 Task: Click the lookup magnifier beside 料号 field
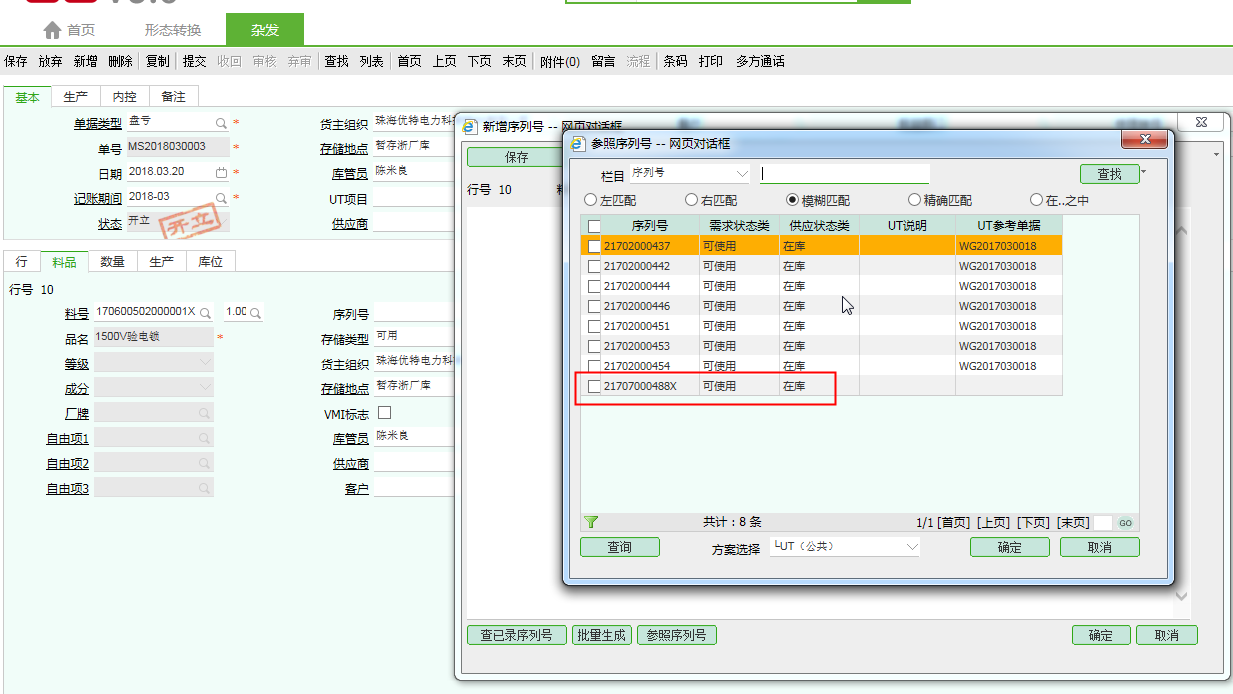tap(205, 313)
